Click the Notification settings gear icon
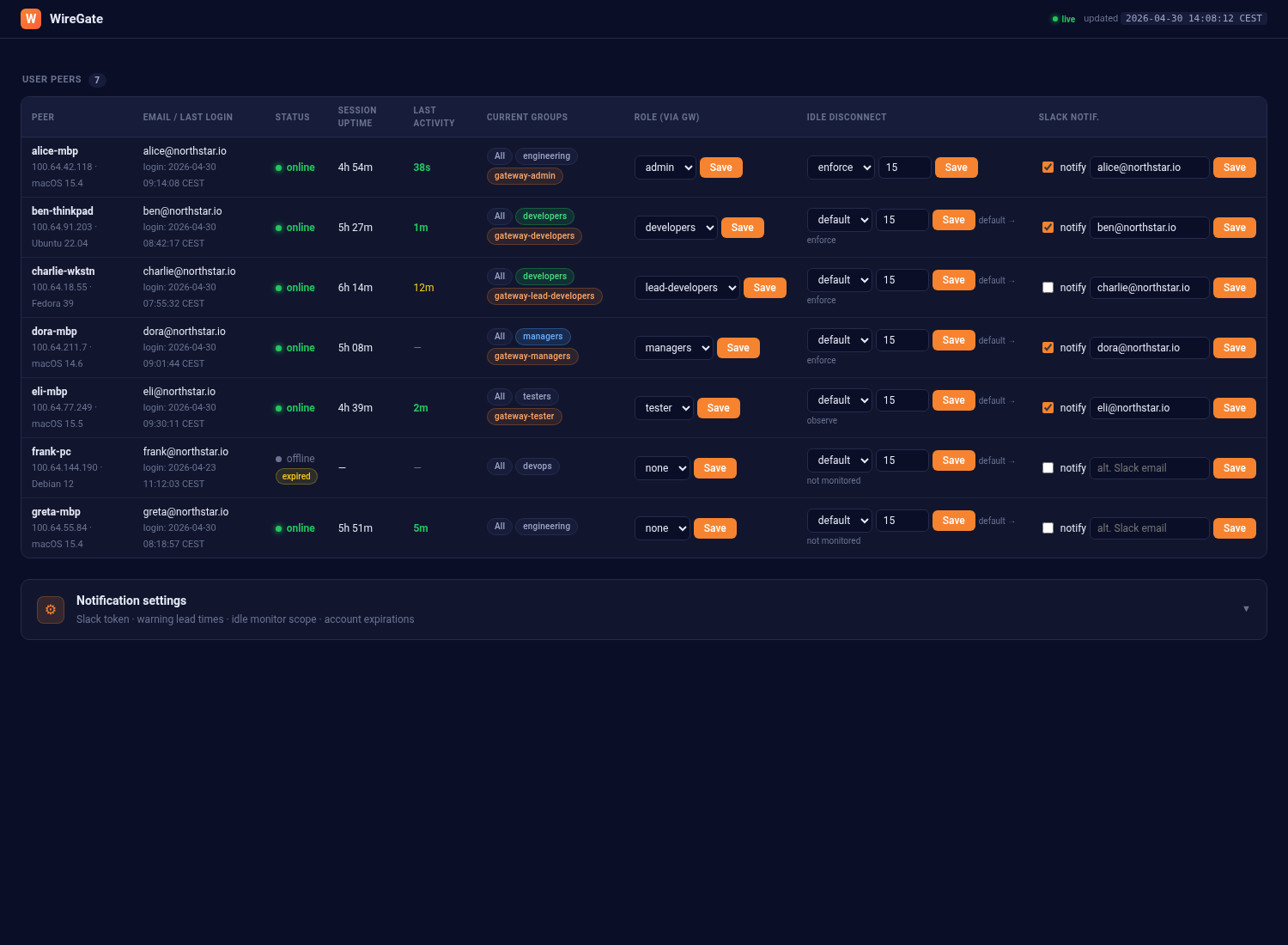 click(x=51, y=609)
